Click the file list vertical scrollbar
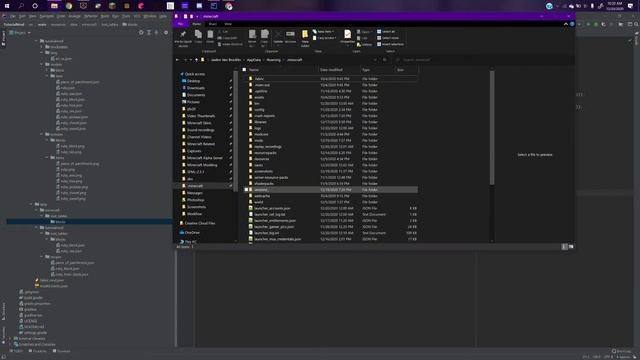Image resolution: width=640 pixels, height=360 pixels. tap(492, 127)
